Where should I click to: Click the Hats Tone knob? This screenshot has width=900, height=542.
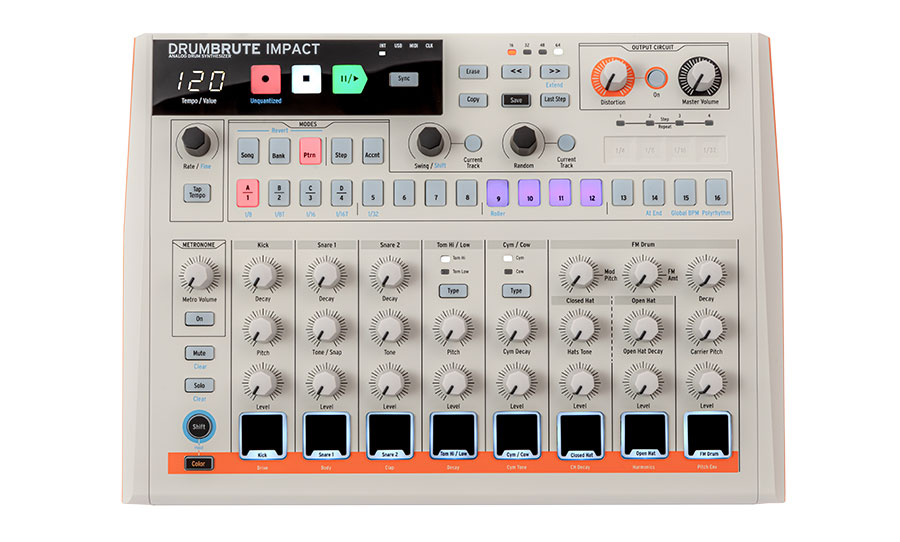[x=579, y=328]
